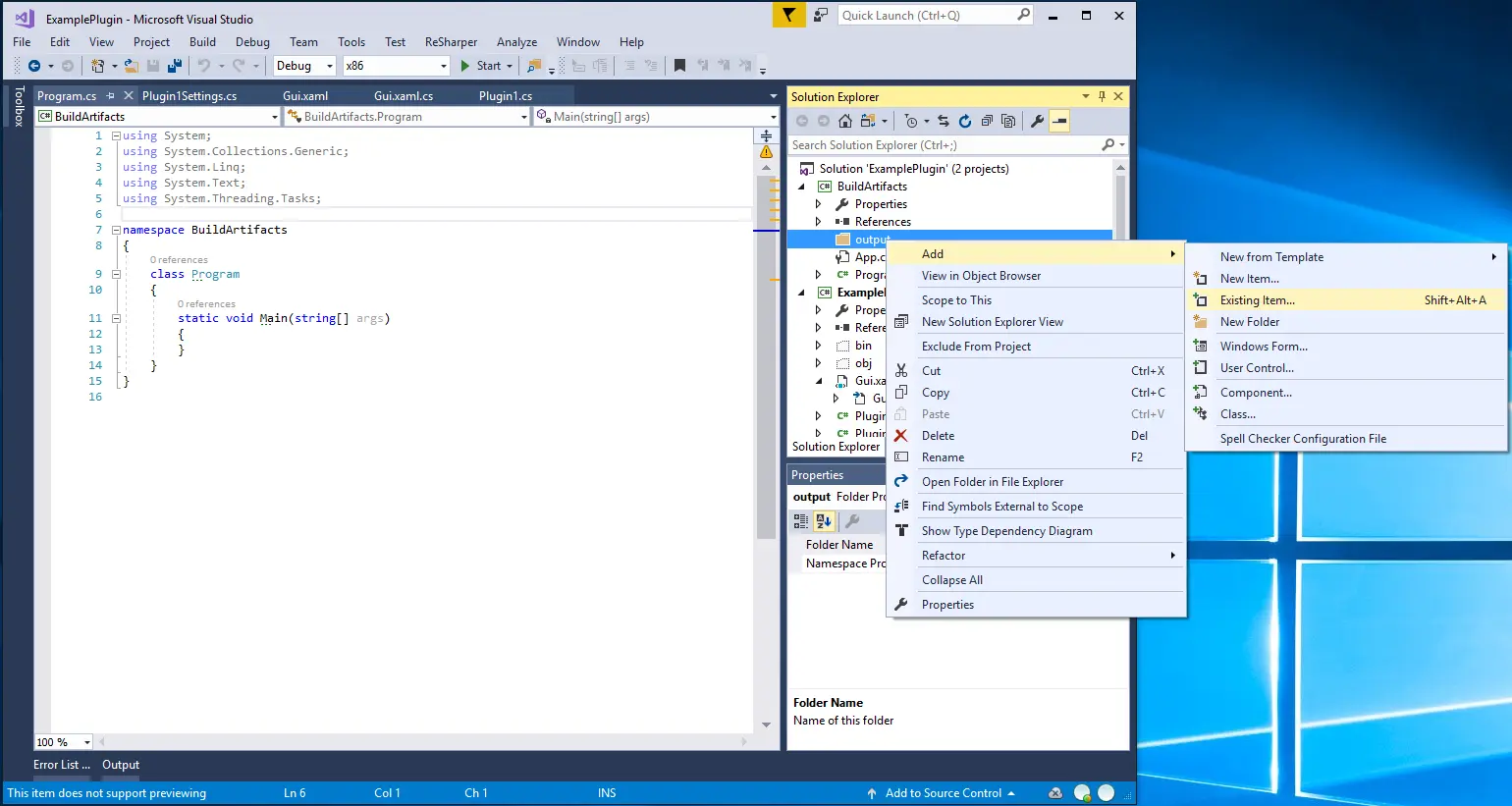Click Delete in the context menu
This screenshot has height=806, width=1512.
point(1036,436)
